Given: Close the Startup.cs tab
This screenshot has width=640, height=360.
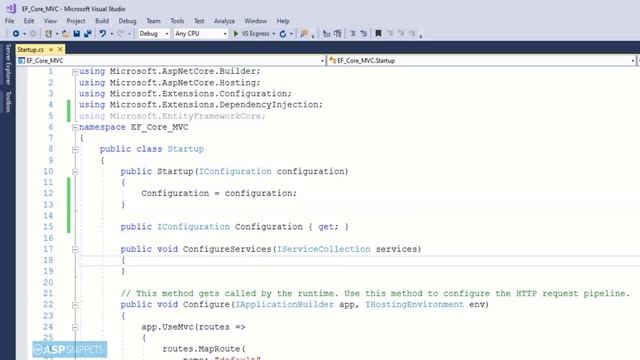Looking at the screenshot, I should click(60, 49).
